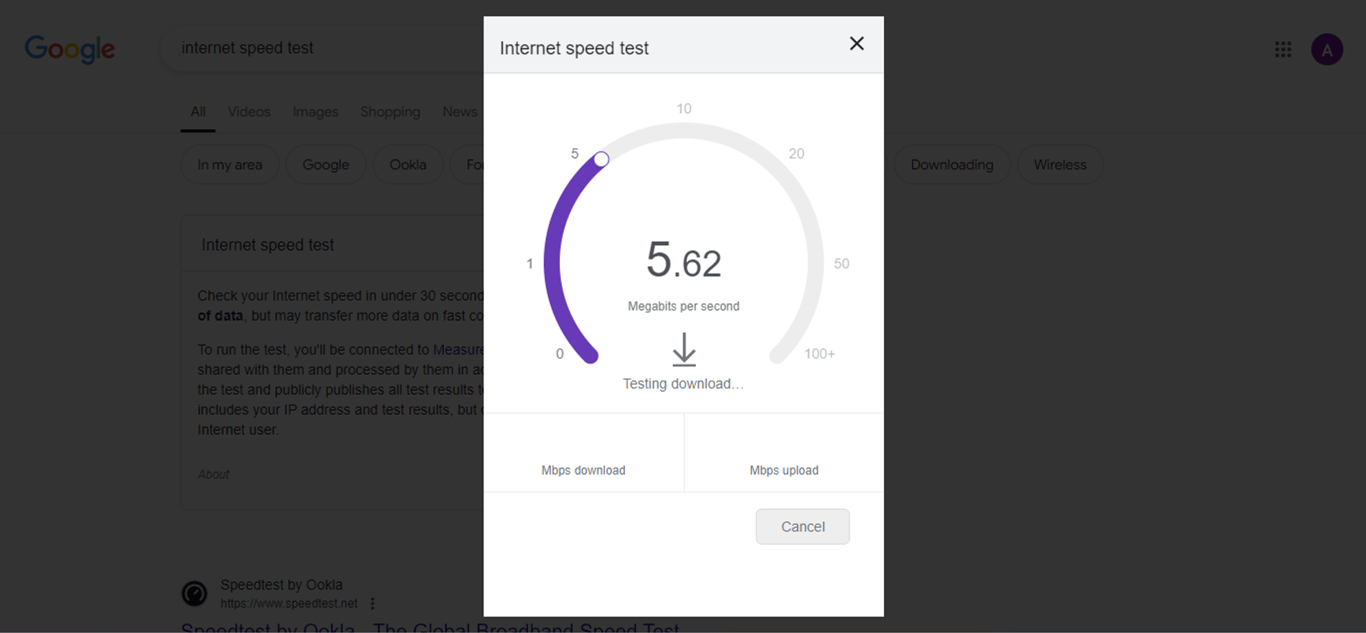Screen dimensions: 1366x633
Task: Click the Speedtest by Ookla favicon
Action: (x=194, y=594)
